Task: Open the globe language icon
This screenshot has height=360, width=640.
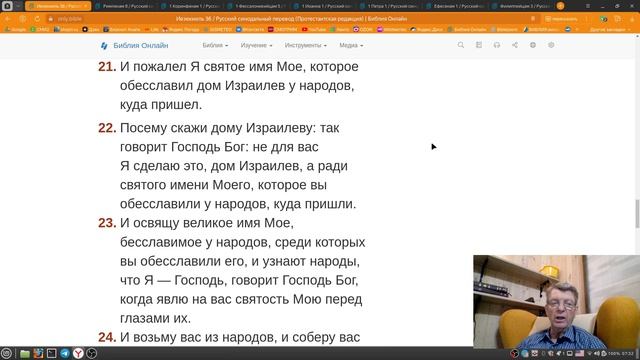Action: point(533,45)
